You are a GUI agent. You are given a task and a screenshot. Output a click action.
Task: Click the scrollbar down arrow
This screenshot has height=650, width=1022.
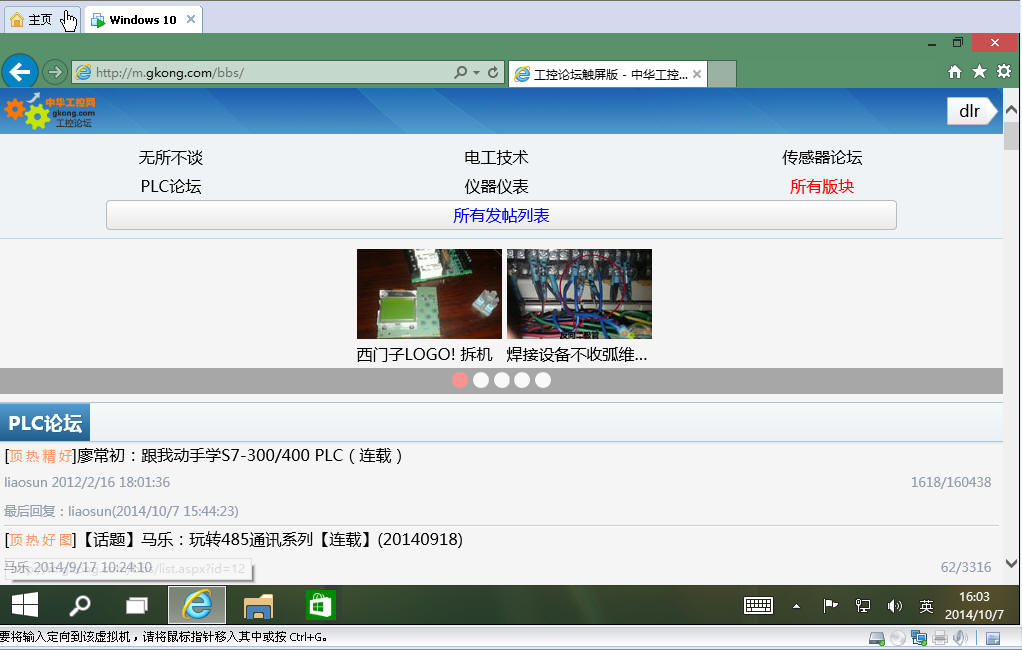point(1012,563)
